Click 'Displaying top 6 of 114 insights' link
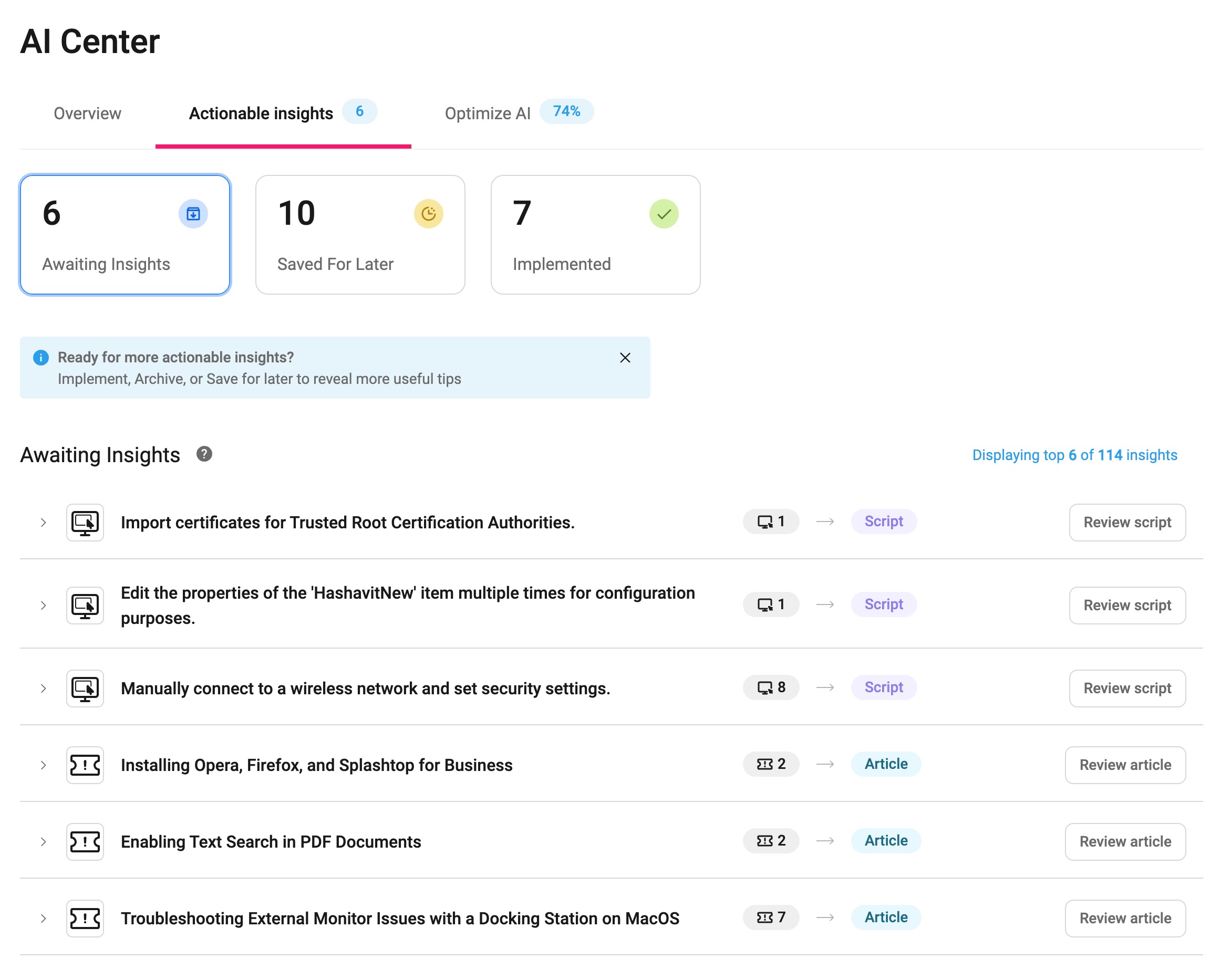Viewport: 1221px width, 980px height. coord(1074,455)
